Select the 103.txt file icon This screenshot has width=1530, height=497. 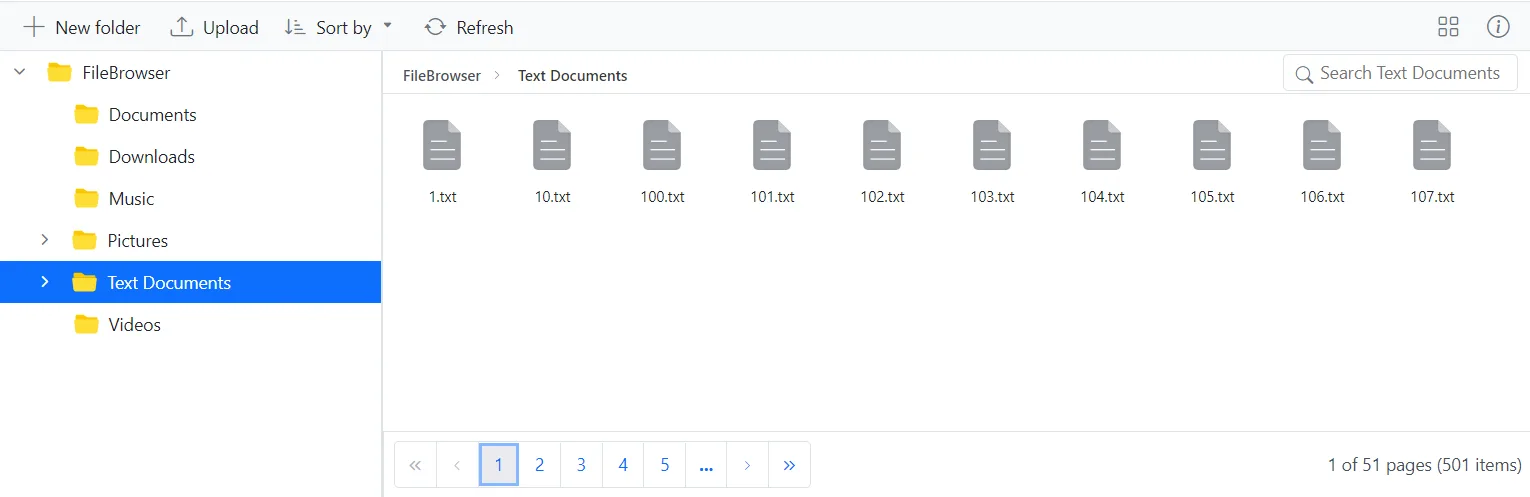tap(992, 145)
